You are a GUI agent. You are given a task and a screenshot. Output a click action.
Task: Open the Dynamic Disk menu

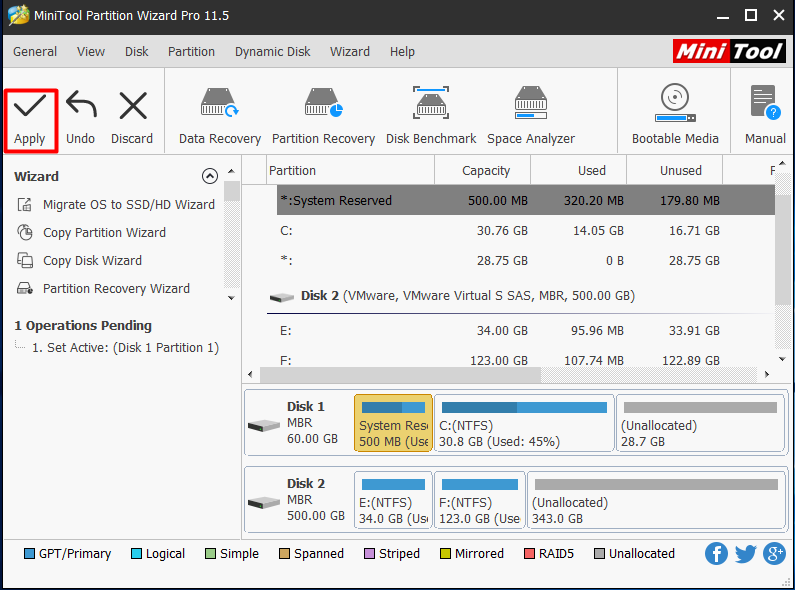[x=272, y=52]
